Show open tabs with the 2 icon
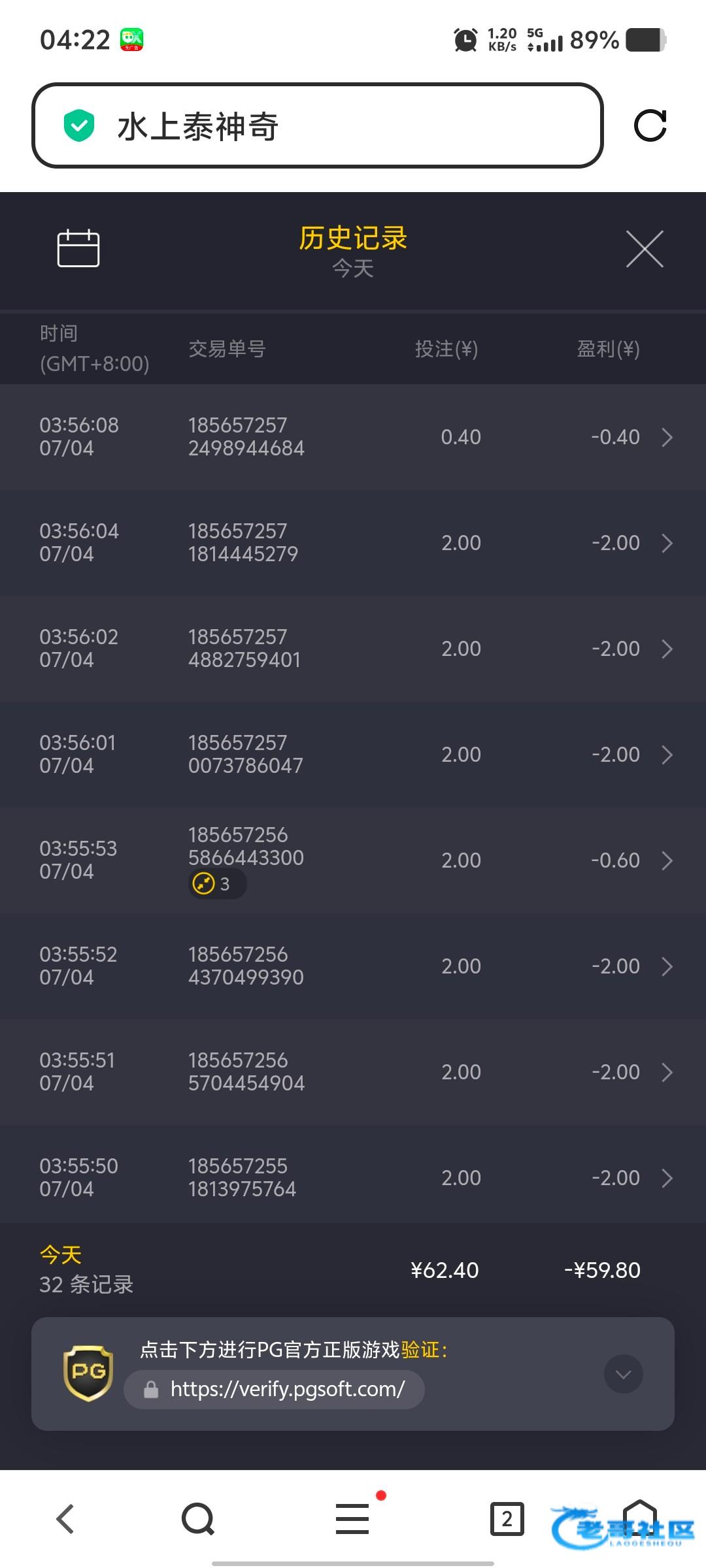The width and height of the screenshot is (706, 1568). (507, 1518)
